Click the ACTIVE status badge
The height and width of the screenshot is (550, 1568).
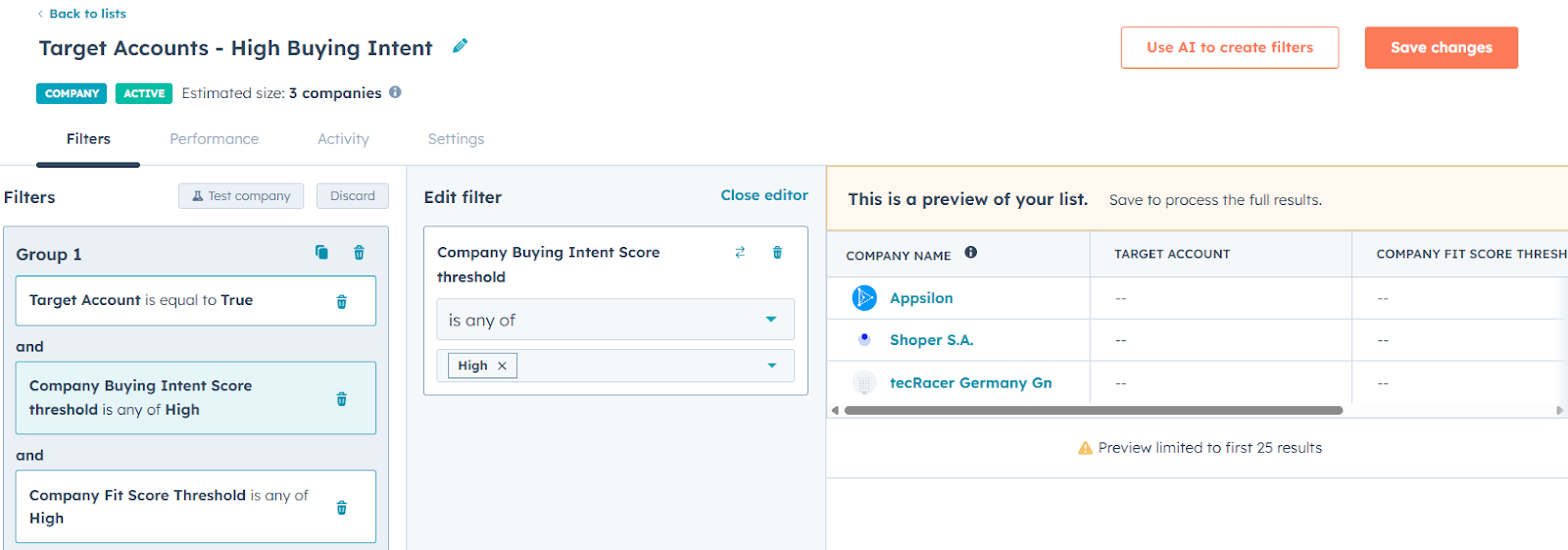(x=144, y=93)
